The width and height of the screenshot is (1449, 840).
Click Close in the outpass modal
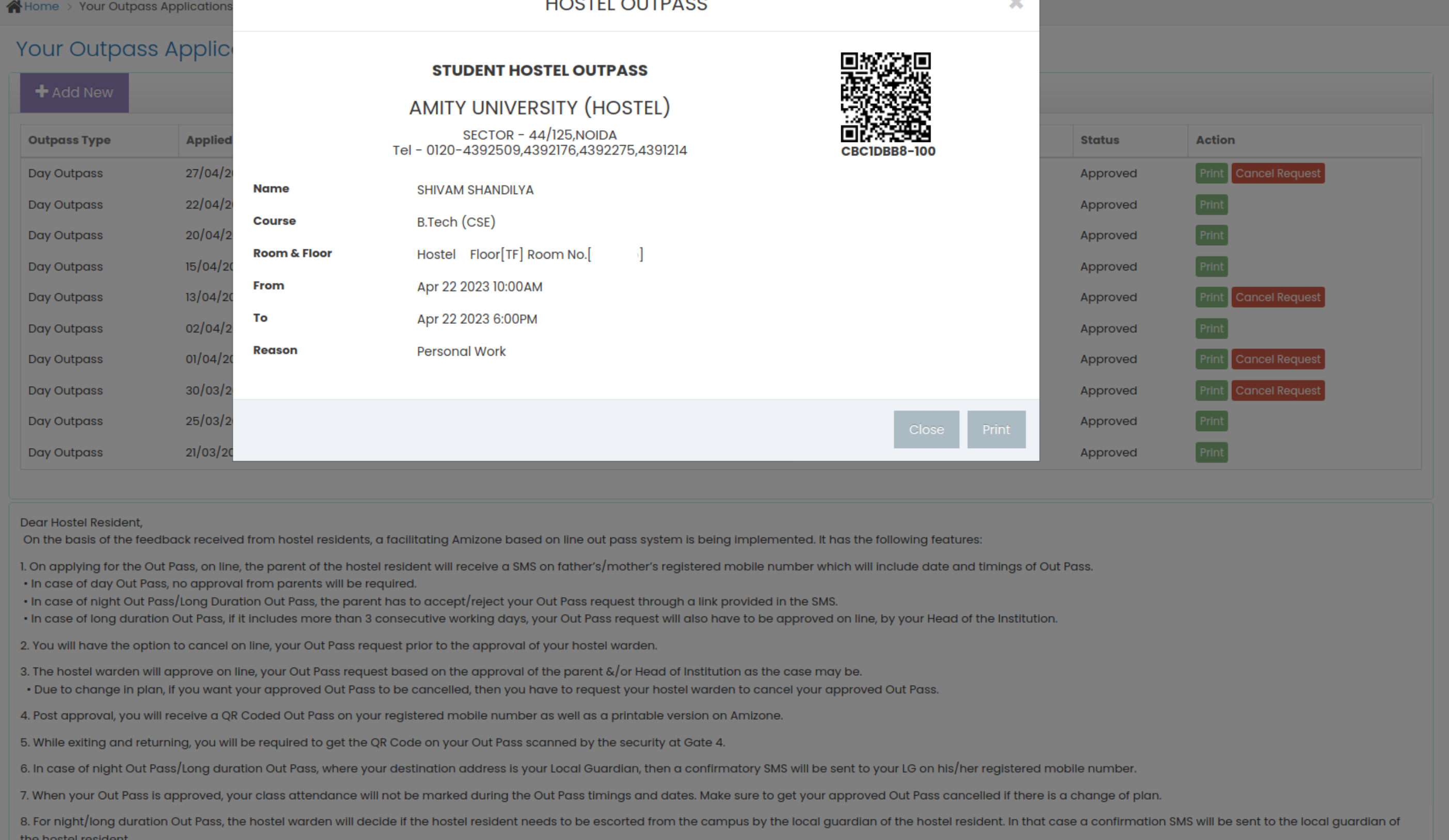[x=926, y=429]
